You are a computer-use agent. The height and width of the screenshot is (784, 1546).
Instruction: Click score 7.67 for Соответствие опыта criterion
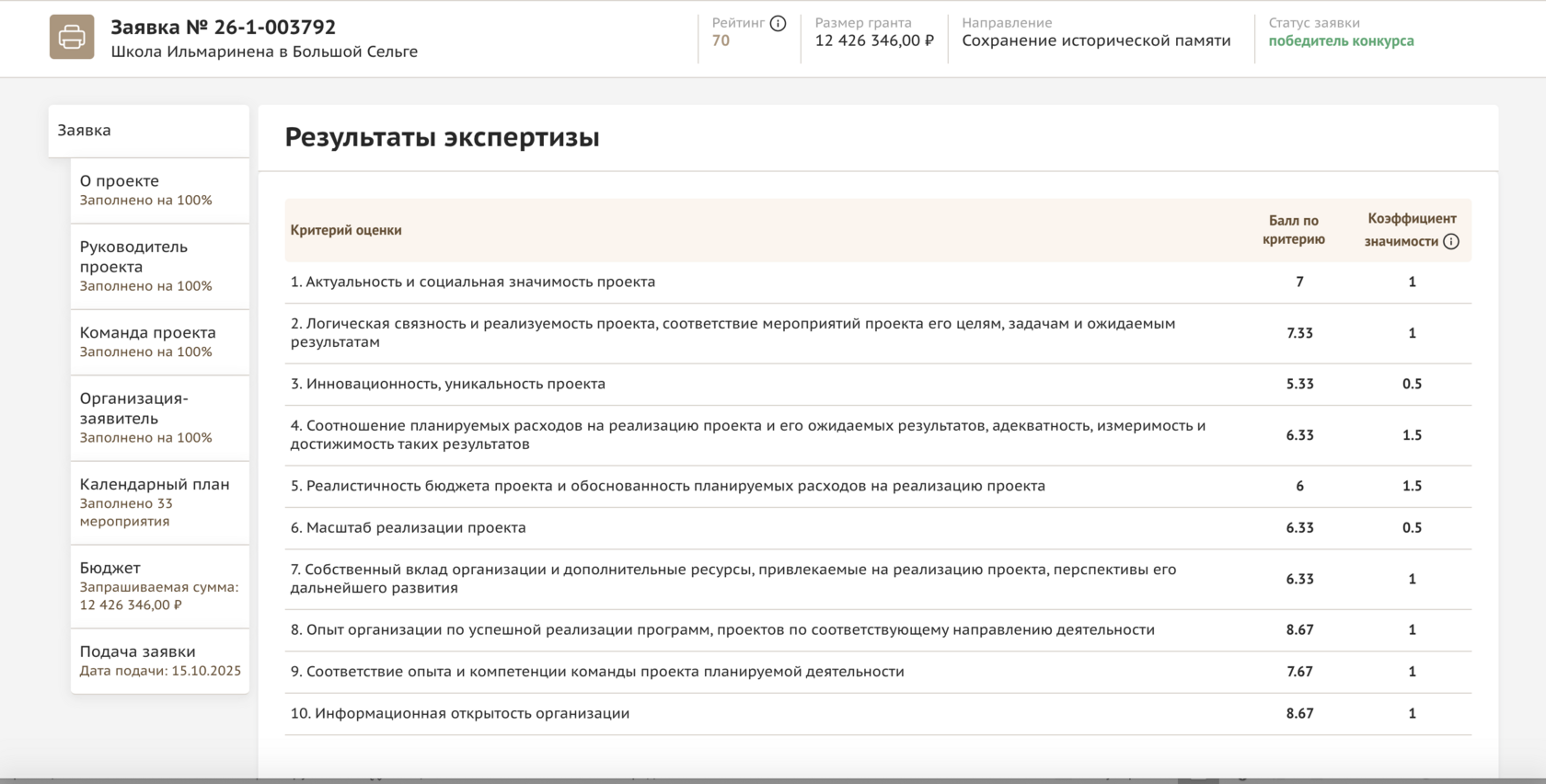(1299, 672)
